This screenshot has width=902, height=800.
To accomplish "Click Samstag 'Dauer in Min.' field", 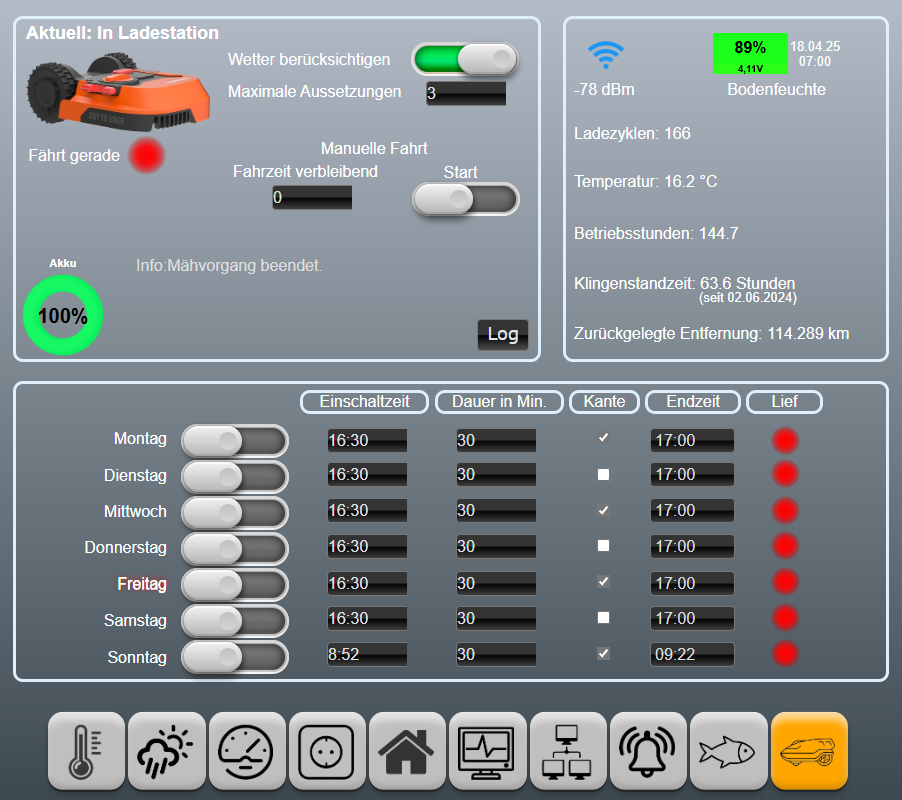I will [496, 618].
